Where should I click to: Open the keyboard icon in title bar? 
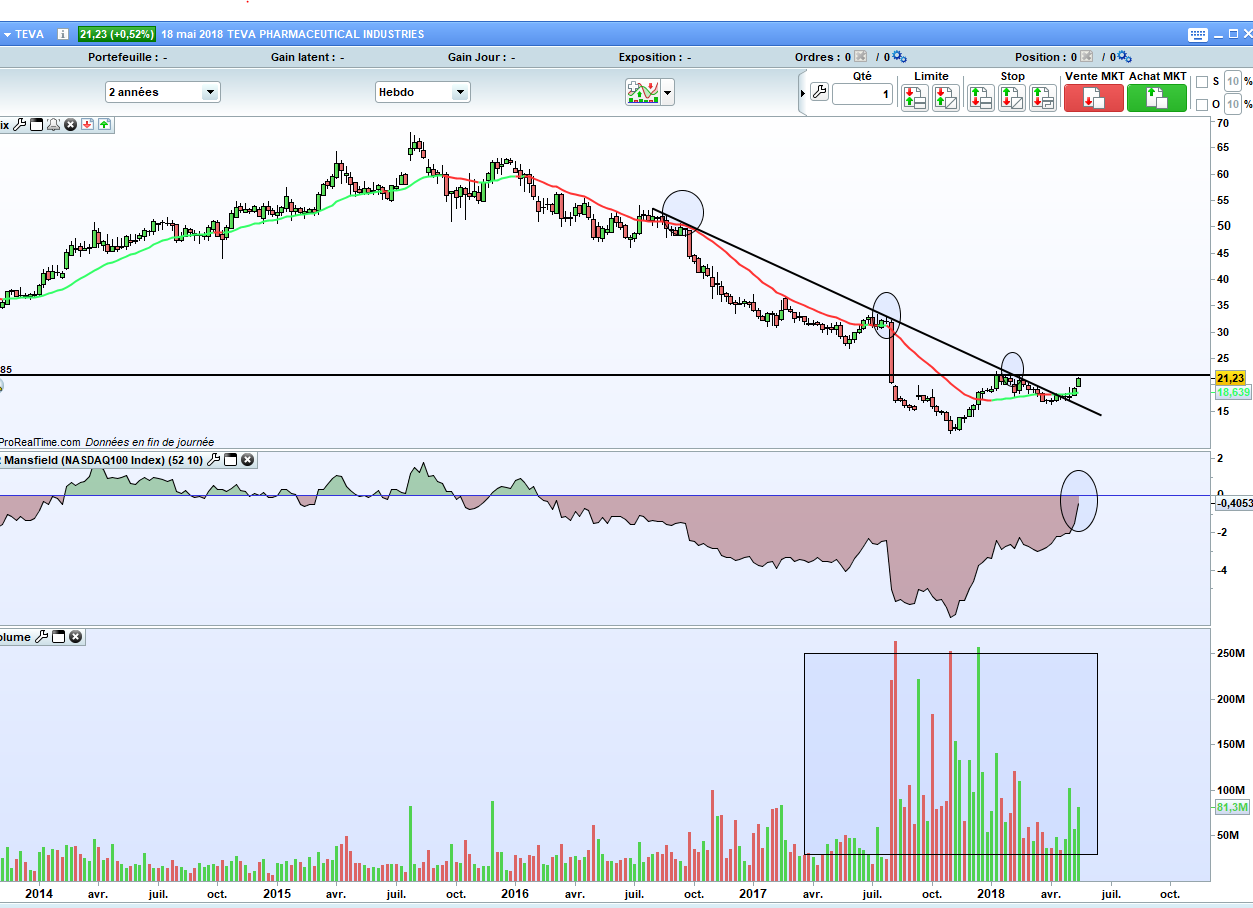click(x=1198, y=34)
